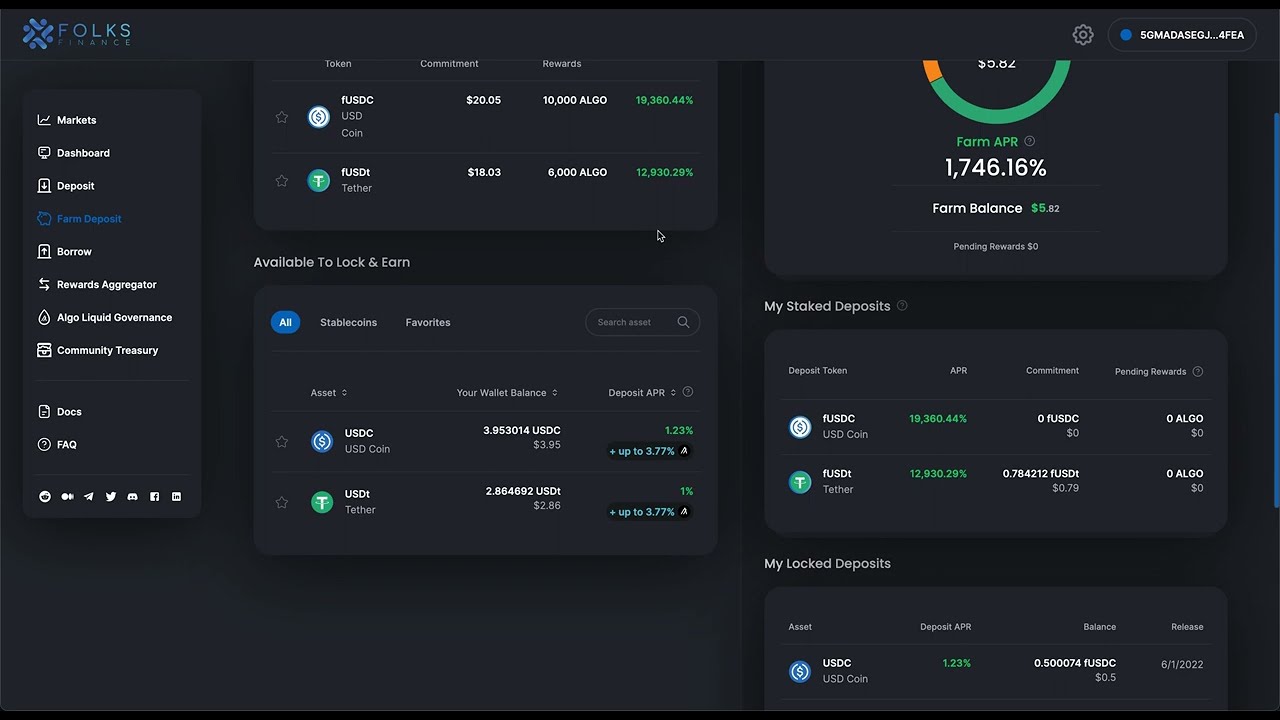1280x720 pixels.
Task: Sort the list by Asset column
Action: coord(329,393)
